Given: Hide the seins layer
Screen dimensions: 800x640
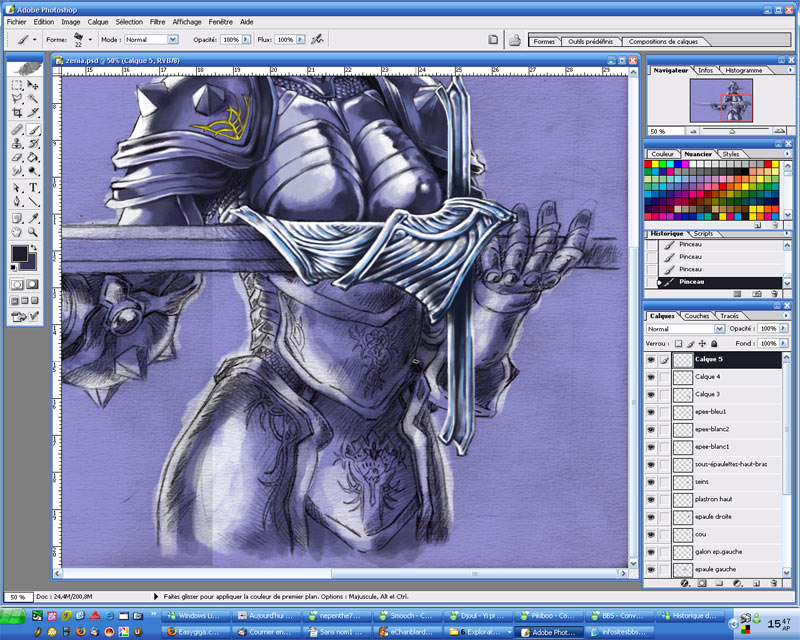Looking at the screenshot, I should coord(651,482).
